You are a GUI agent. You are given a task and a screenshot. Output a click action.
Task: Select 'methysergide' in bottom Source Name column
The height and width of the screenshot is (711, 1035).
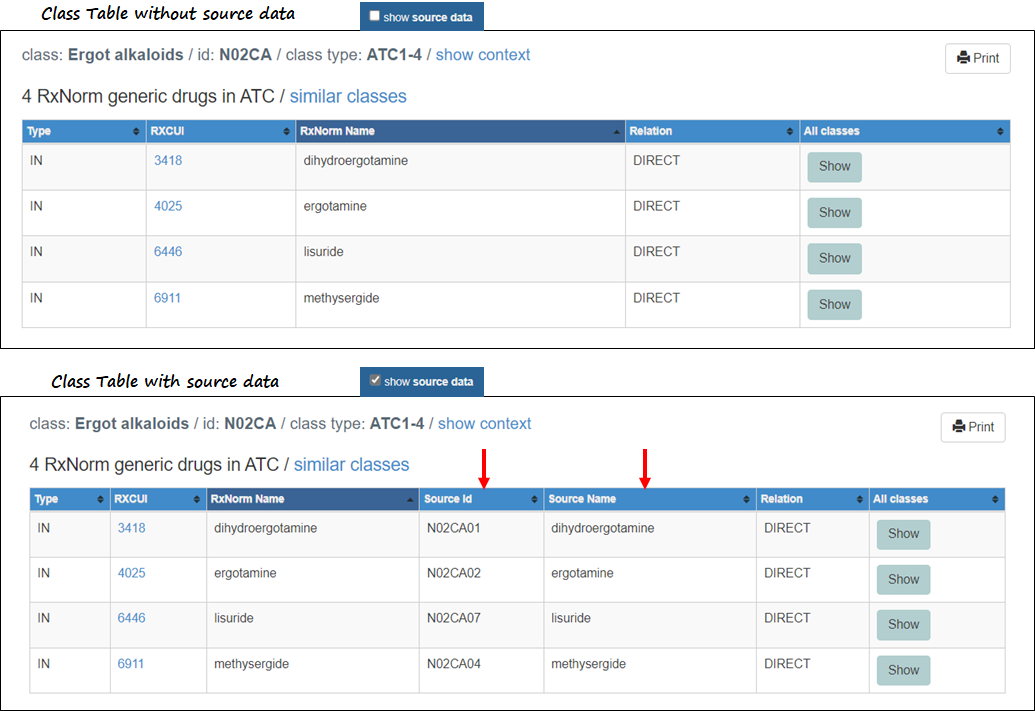(x=588, y=663)
